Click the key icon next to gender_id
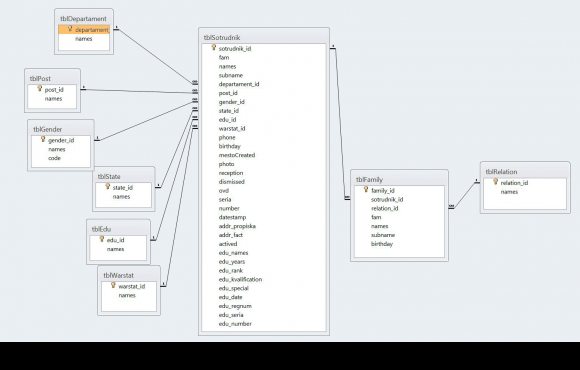Screen dimensions: 580x370 43,139
